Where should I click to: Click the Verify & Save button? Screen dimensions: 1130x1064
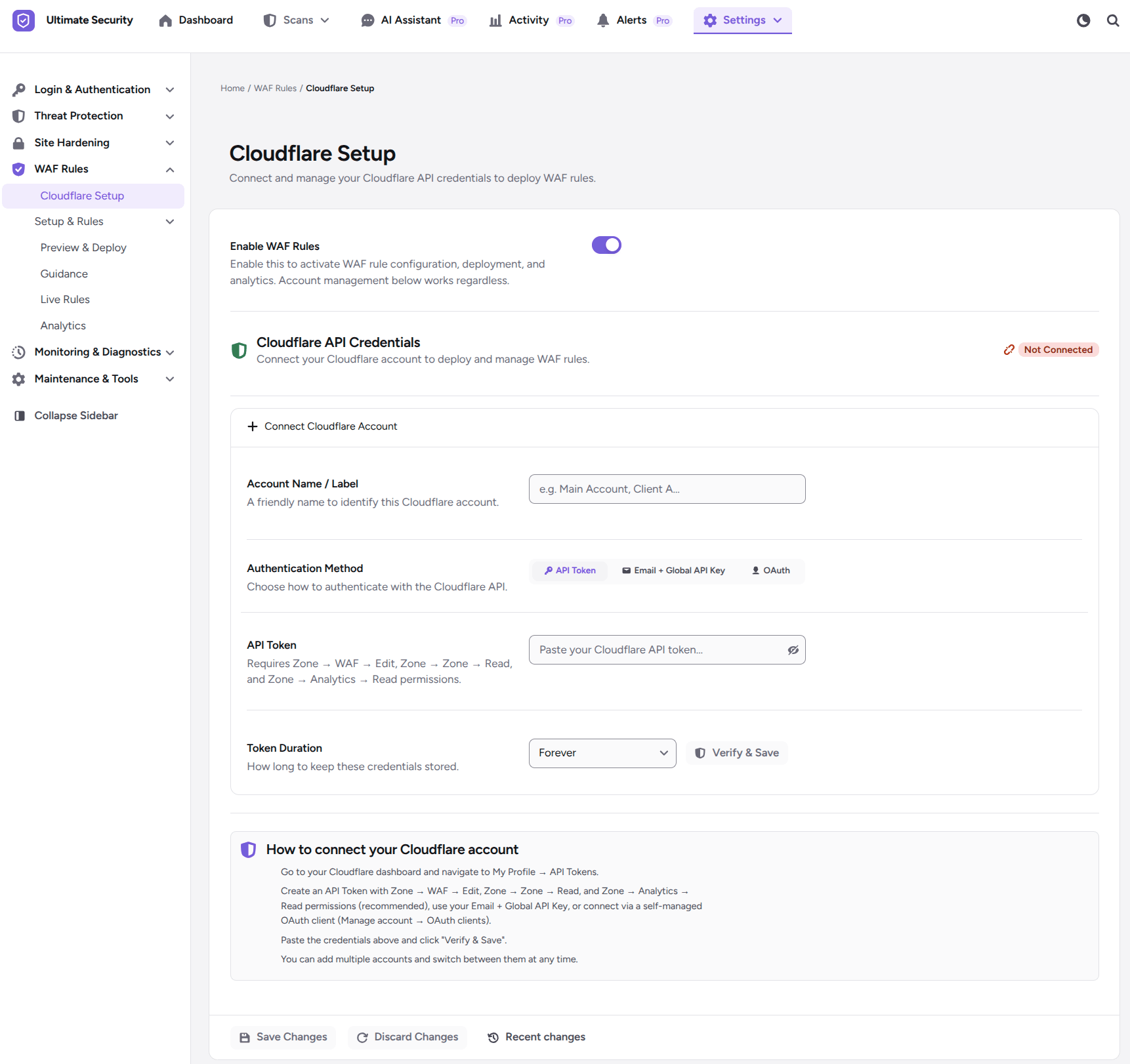coord(737,753)
